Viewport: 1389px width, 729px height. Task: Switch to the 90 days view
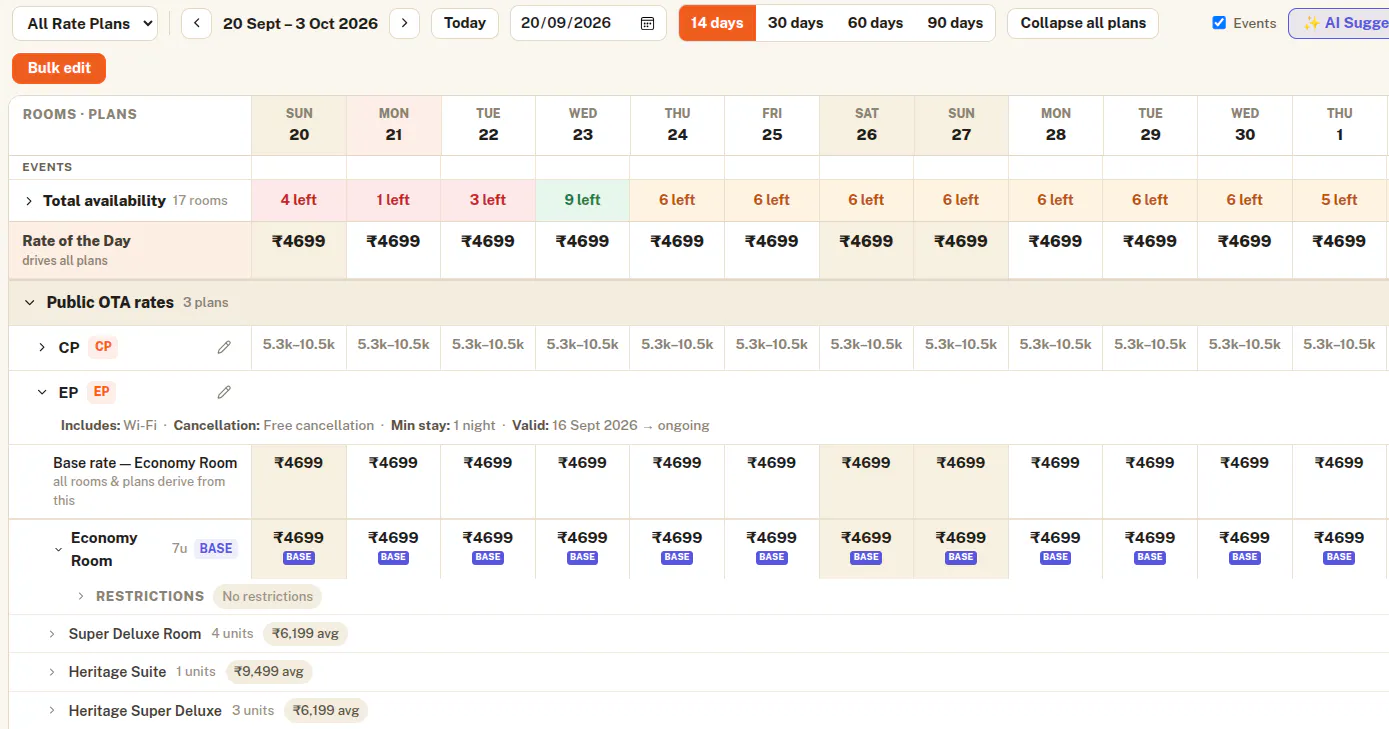coord(955,23)
